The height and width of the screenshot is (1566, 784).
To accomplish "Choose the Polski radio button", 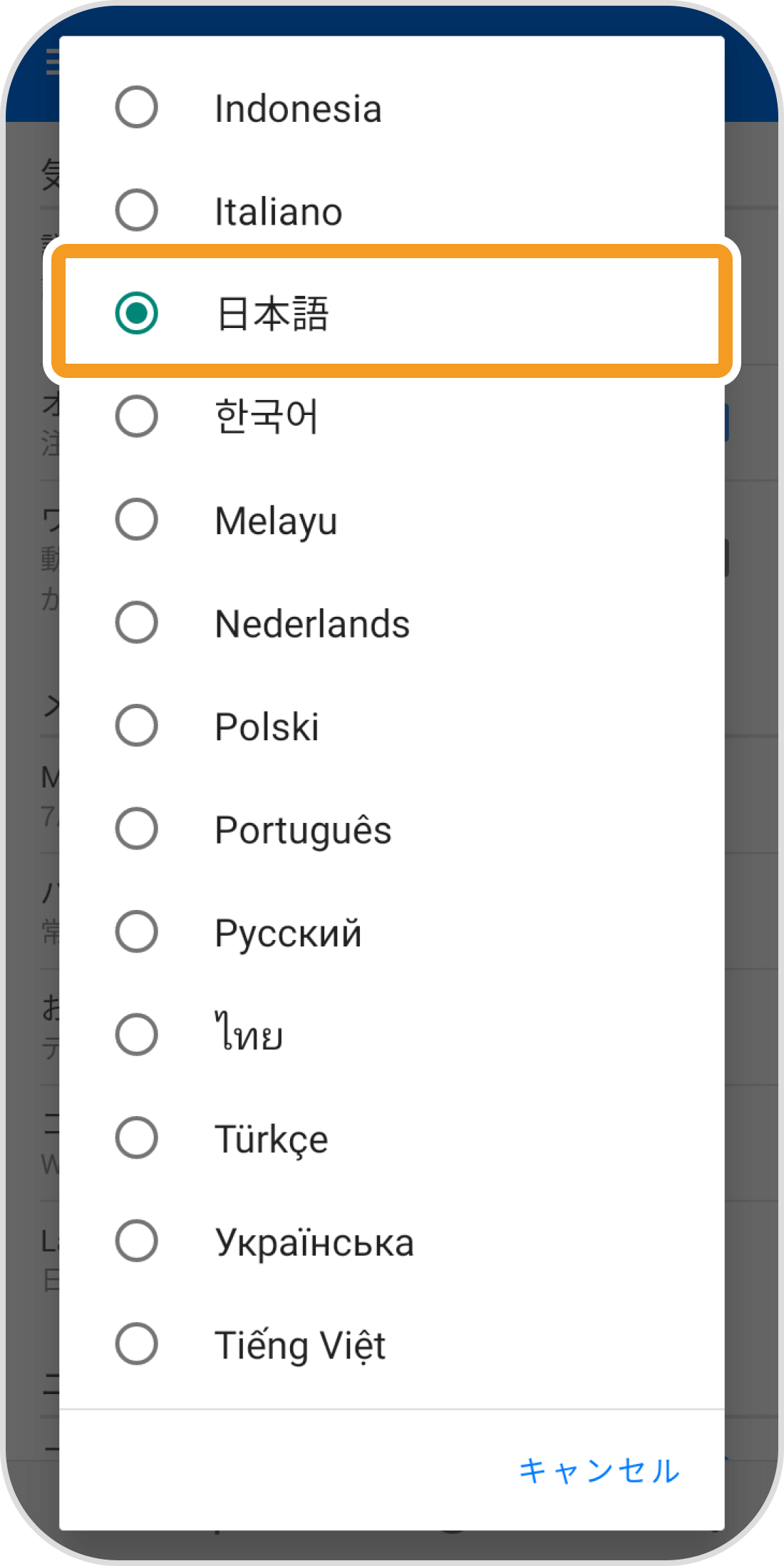I will [136, 725].
